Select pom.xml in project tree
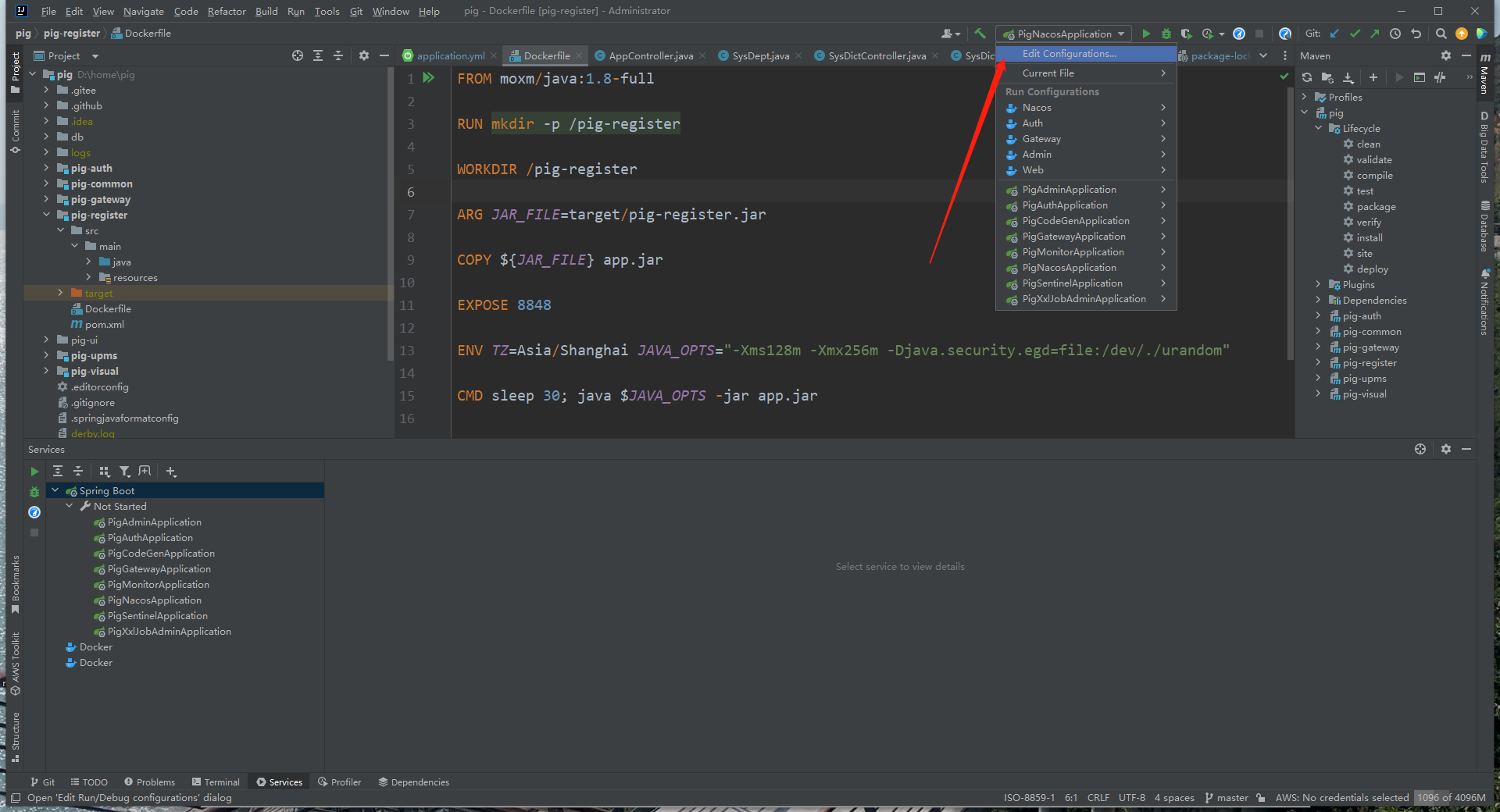This screenshot has width=1500, height=812. tap(104, 324)
